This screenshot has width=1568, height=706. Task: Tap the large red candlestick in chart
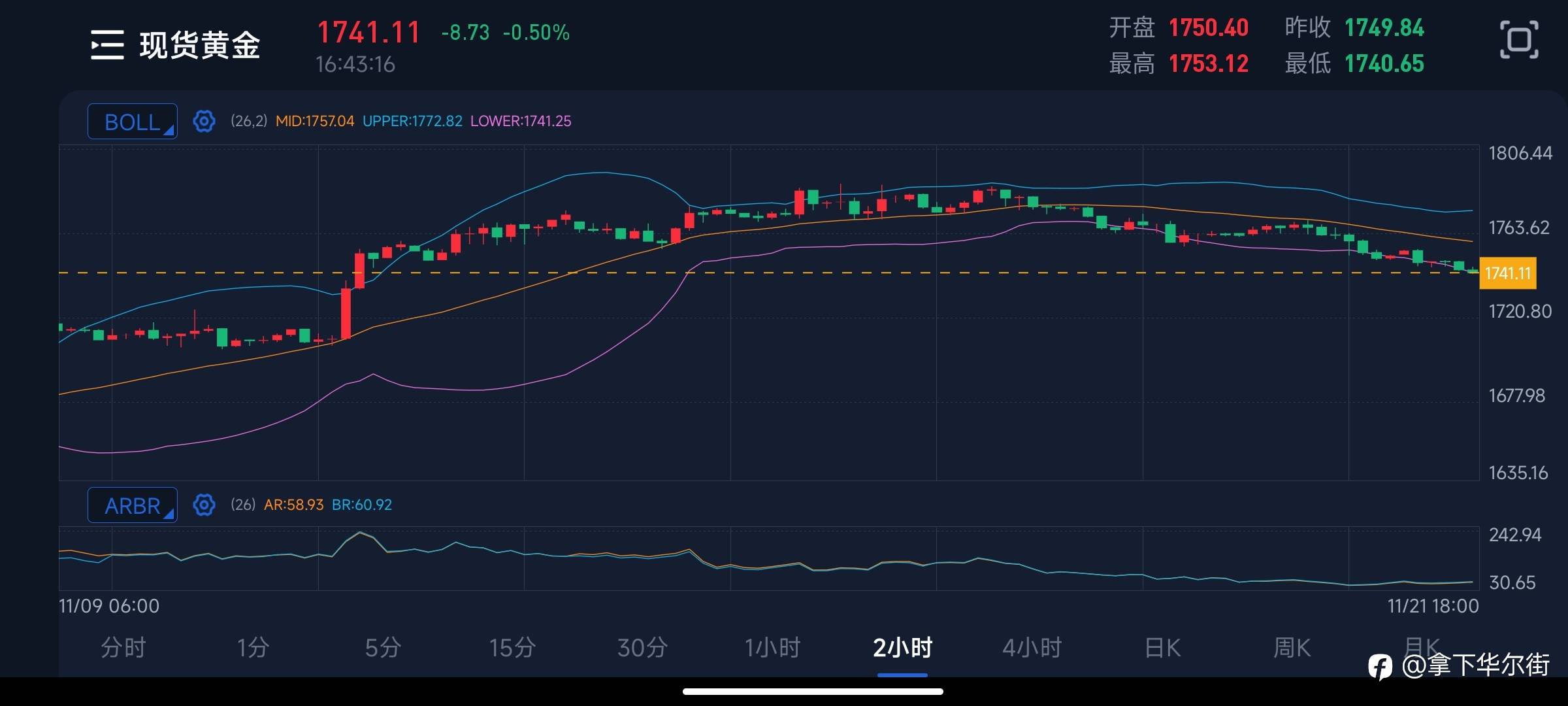(346, 312)
